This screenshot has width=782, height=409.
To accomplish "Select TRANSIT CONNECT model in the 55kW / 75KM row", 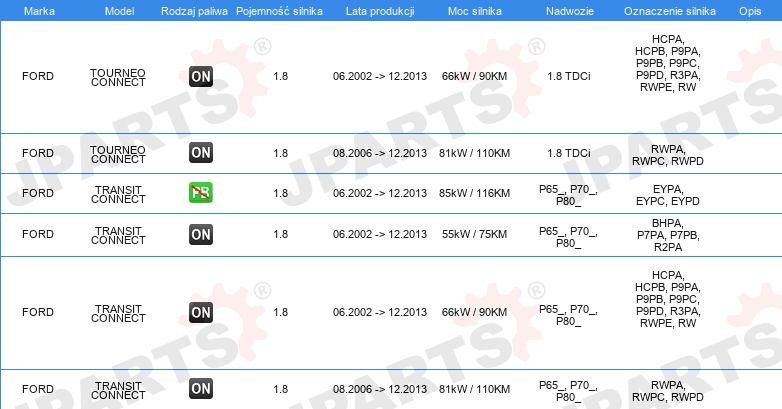I will coord(118,235).
